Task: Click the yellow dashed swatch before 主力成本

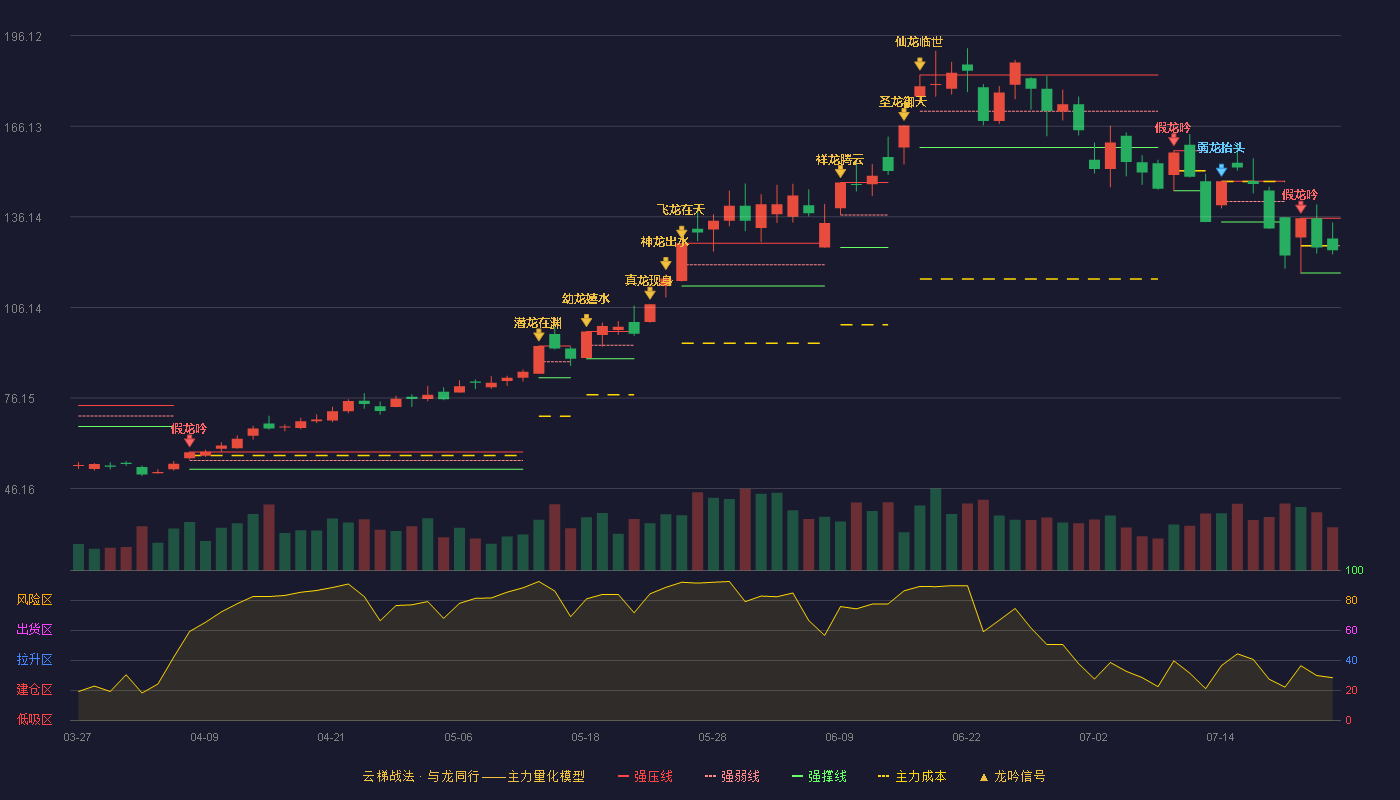Action: 883,777
